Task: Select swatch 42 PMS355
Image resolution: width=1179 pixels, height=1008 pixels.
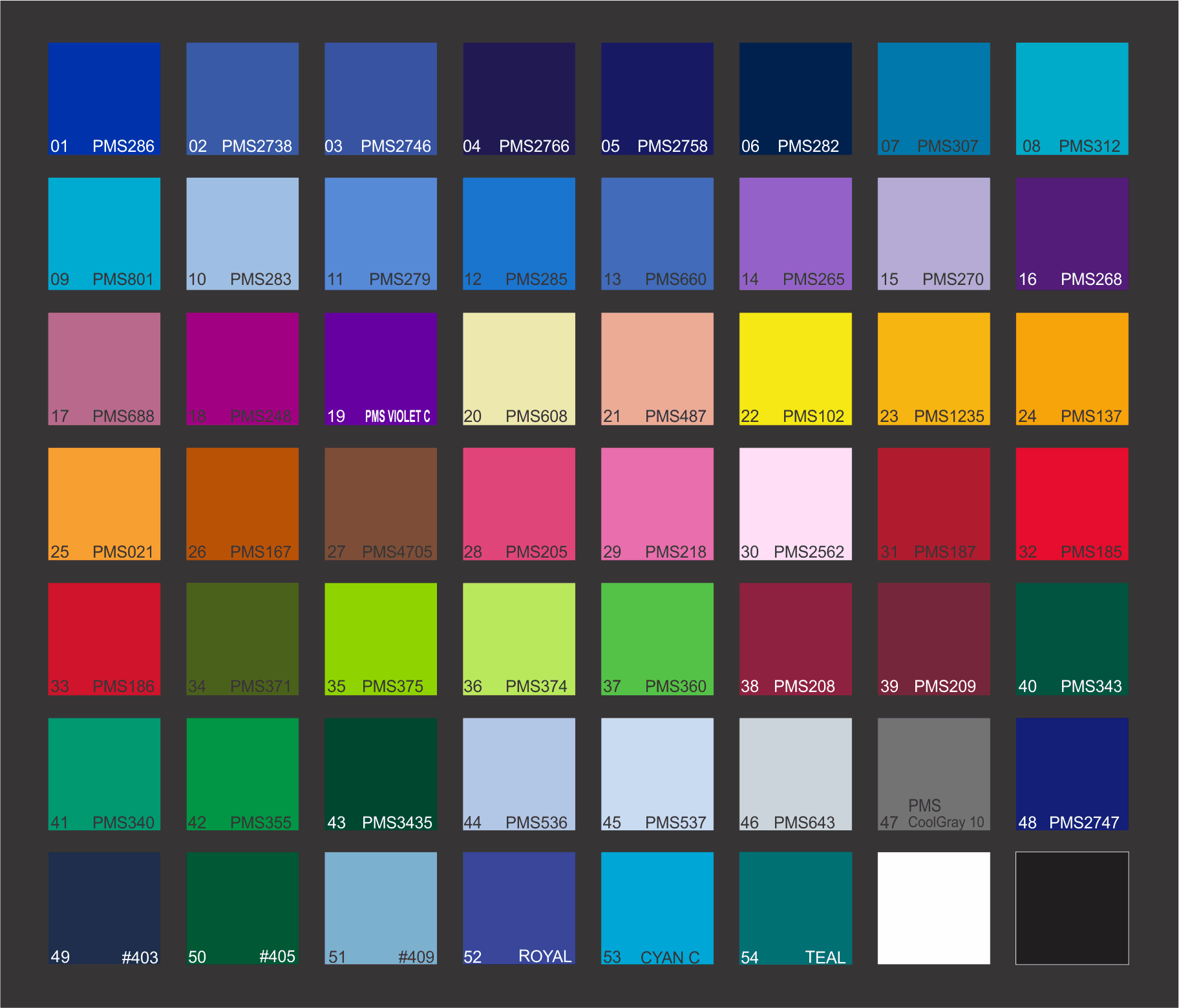Action: click(x=242, y=774)
